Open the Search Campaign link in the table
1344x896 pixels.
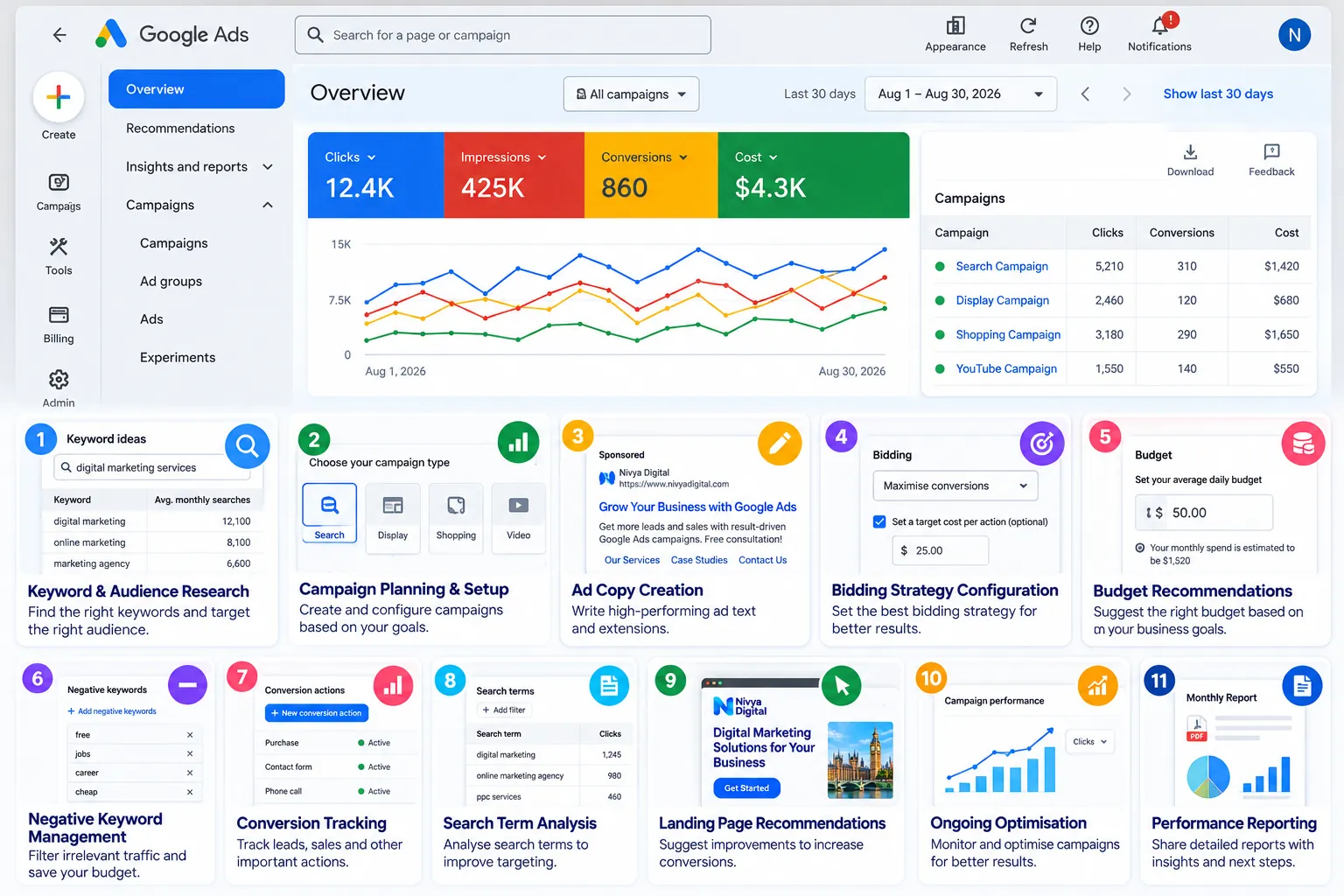[x=1002, y=266]
